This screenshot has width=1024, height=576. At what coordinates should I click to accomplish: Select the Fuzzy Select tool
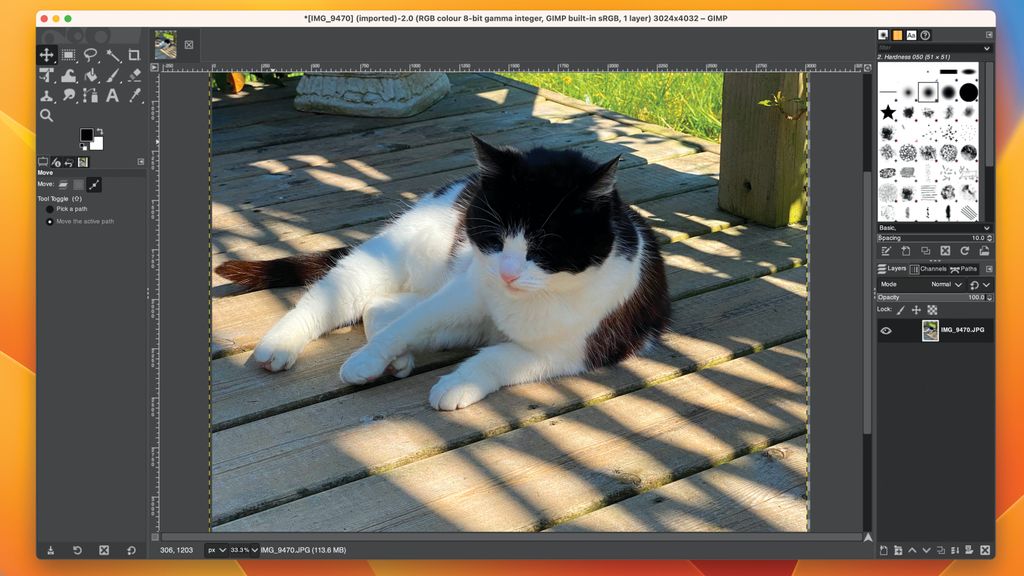pos(115,55)
